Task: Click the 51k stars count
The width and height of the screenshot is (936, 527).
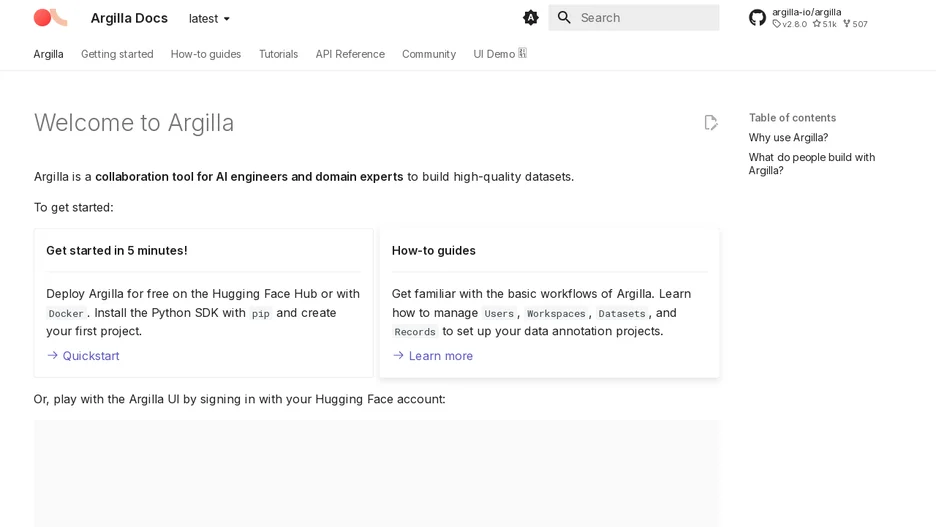Action: pos(825,24)
